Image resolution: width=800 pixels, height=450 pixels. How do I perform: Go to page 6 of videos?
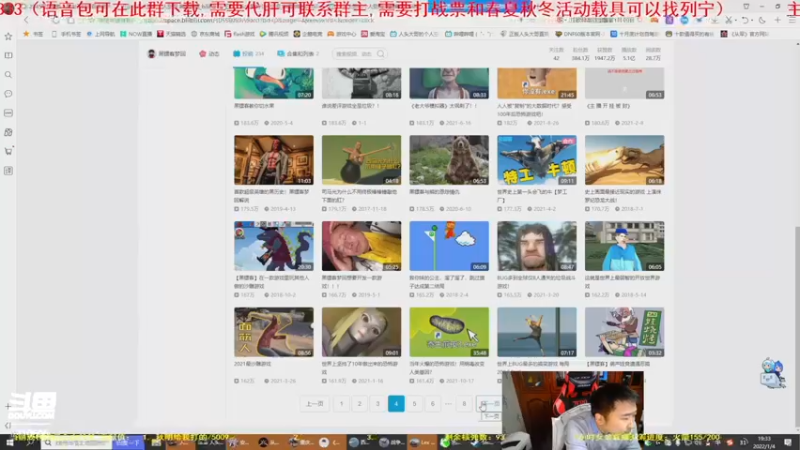tap(433, 404)
